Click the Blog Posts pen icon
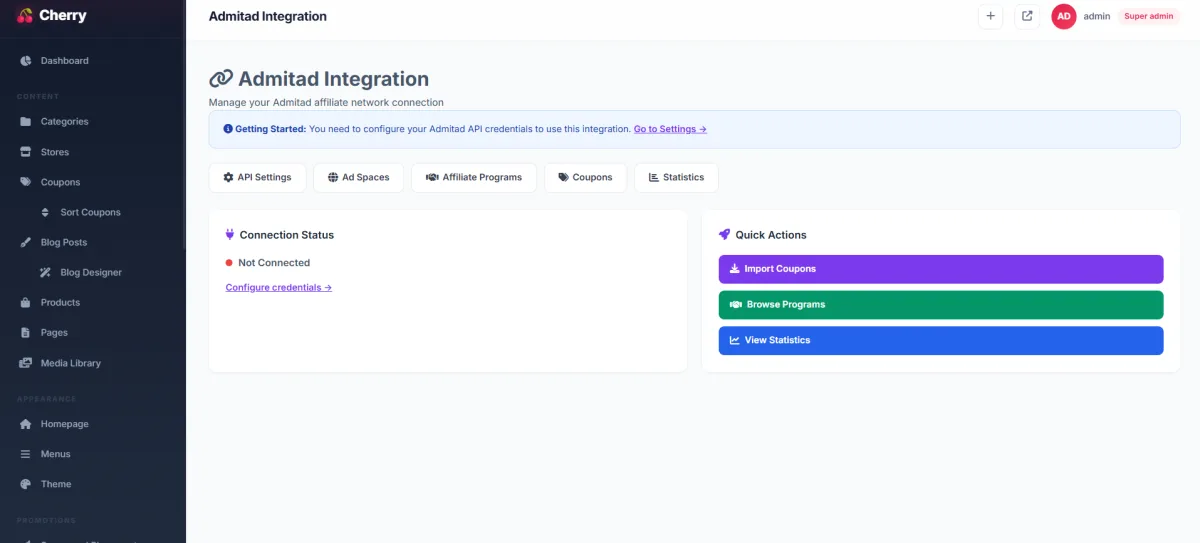Image resolution: width=1200 pixels, height=543 pixels. click(x=26, y=242)
